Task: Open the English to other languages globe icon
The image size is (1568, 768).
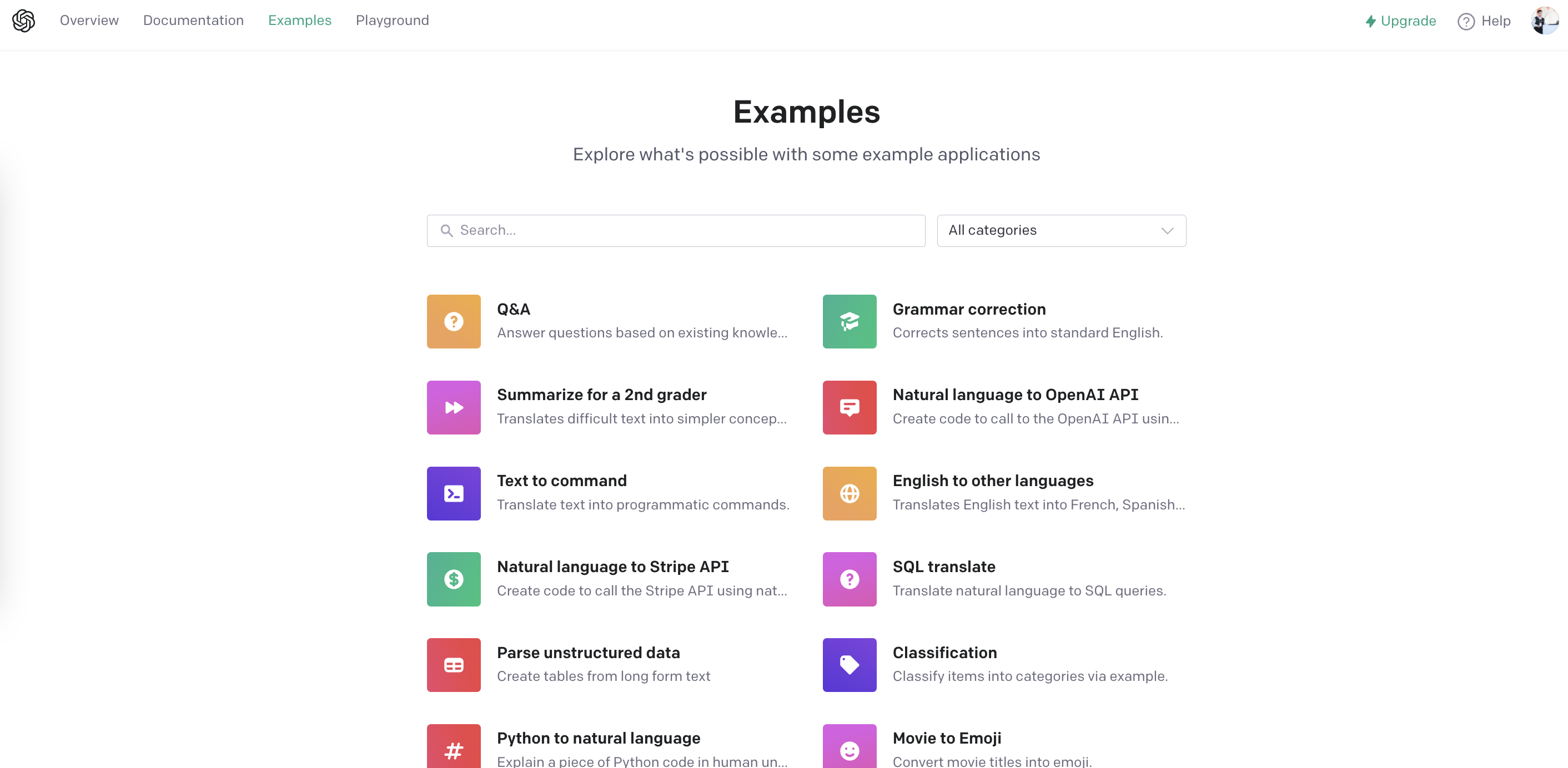Action: pos(849,493)
